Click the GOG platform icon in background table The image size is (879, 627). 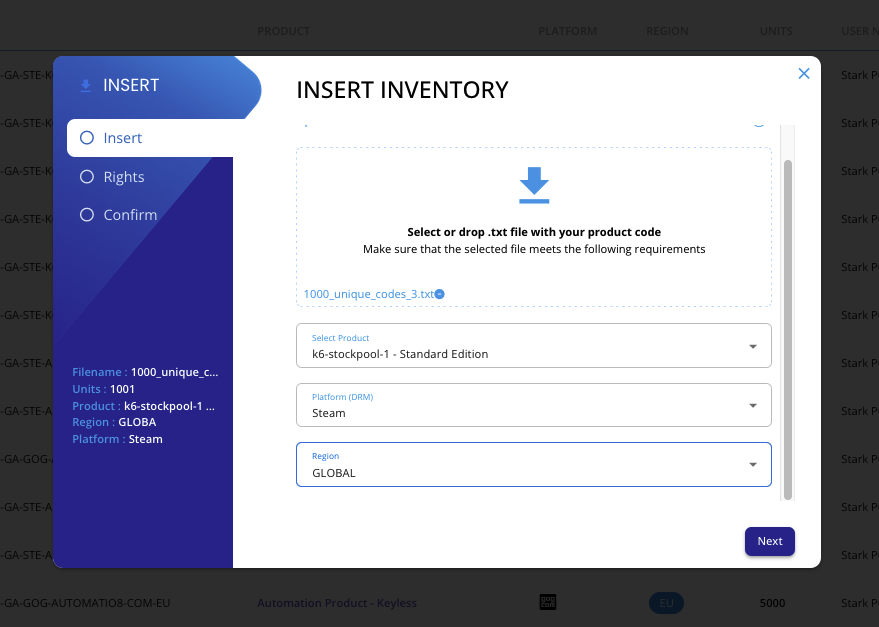coord(548,602)
